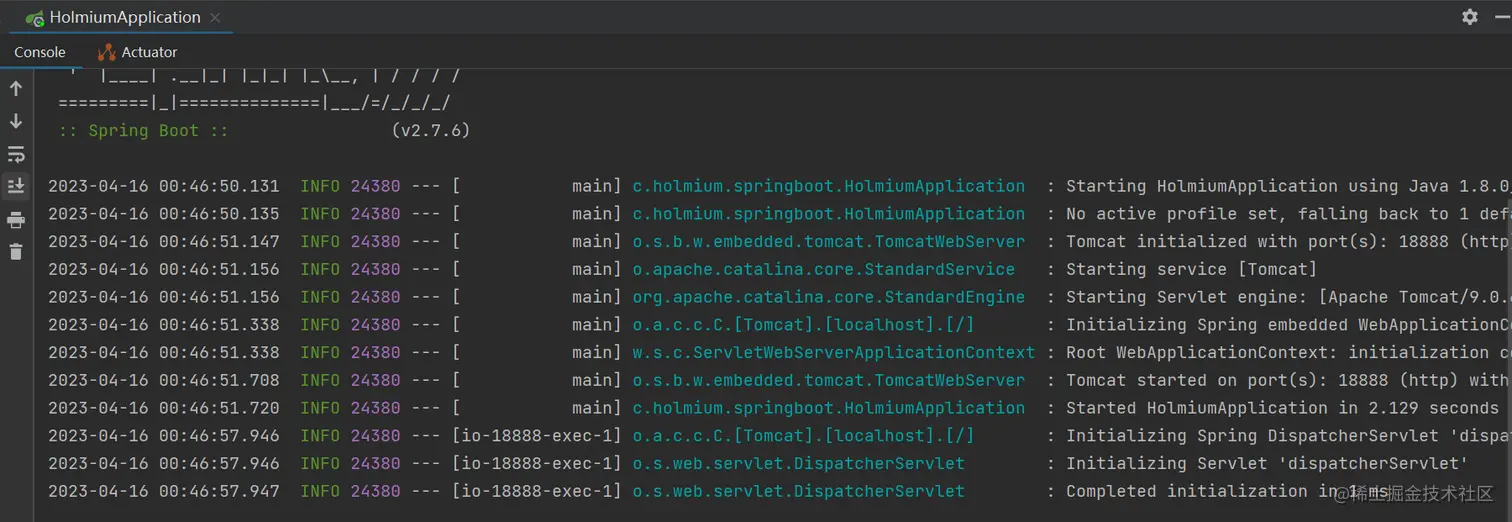Open the Run window settings gear
The width and height of the screenshot is (1512, 522).
(x=1469, y=17)
